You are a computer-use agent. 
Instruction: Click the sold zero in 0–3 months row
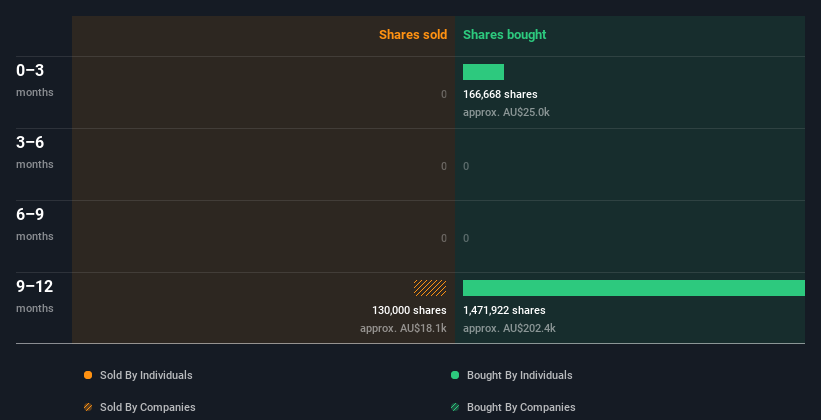[x=444, y=94]
